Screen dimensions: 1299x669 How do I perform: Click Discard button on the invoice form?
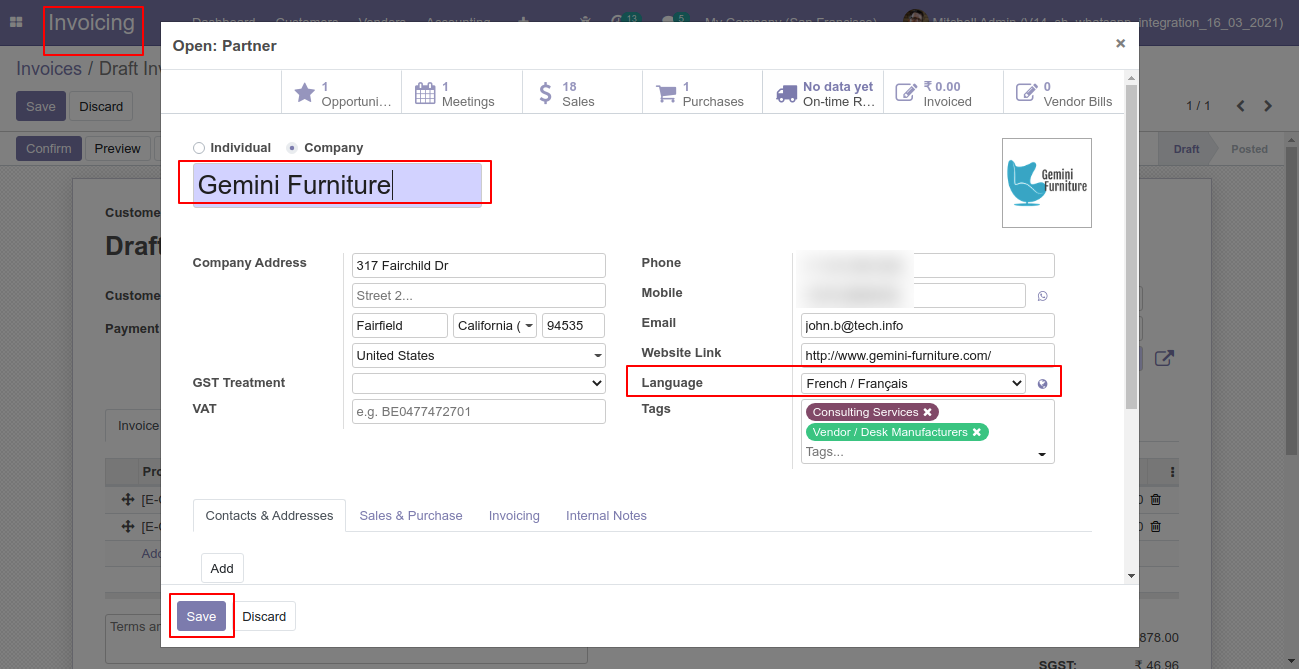(x=101, y=106)
